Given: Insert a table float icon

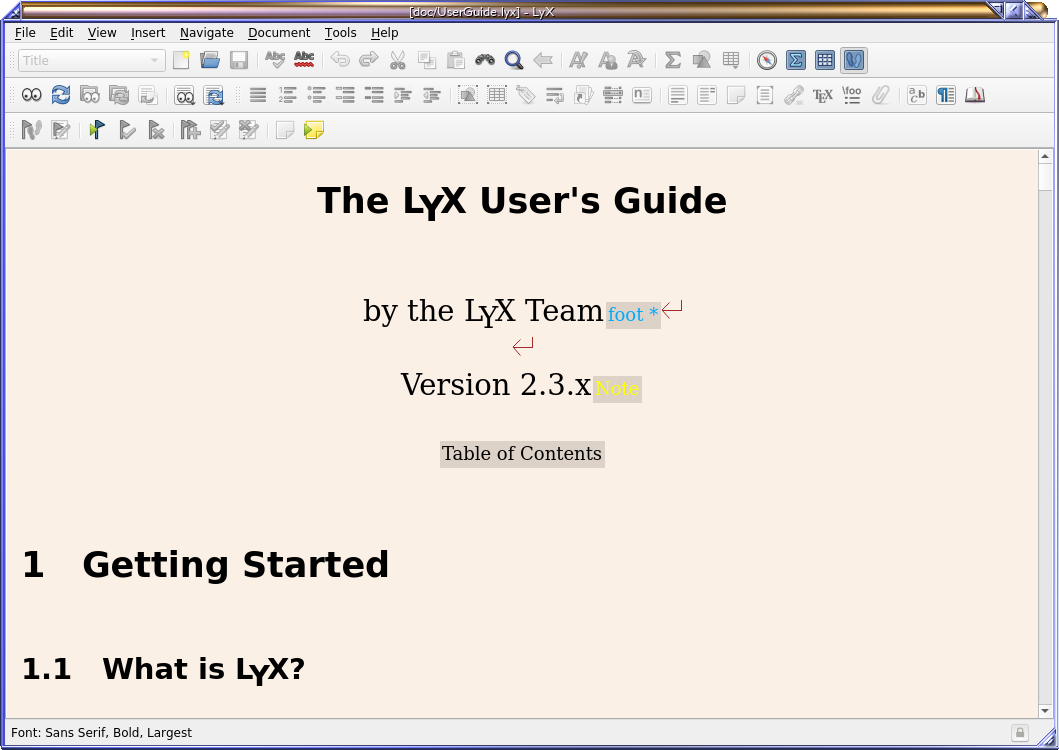Looking at the screenshot, I should coord(496,95).
